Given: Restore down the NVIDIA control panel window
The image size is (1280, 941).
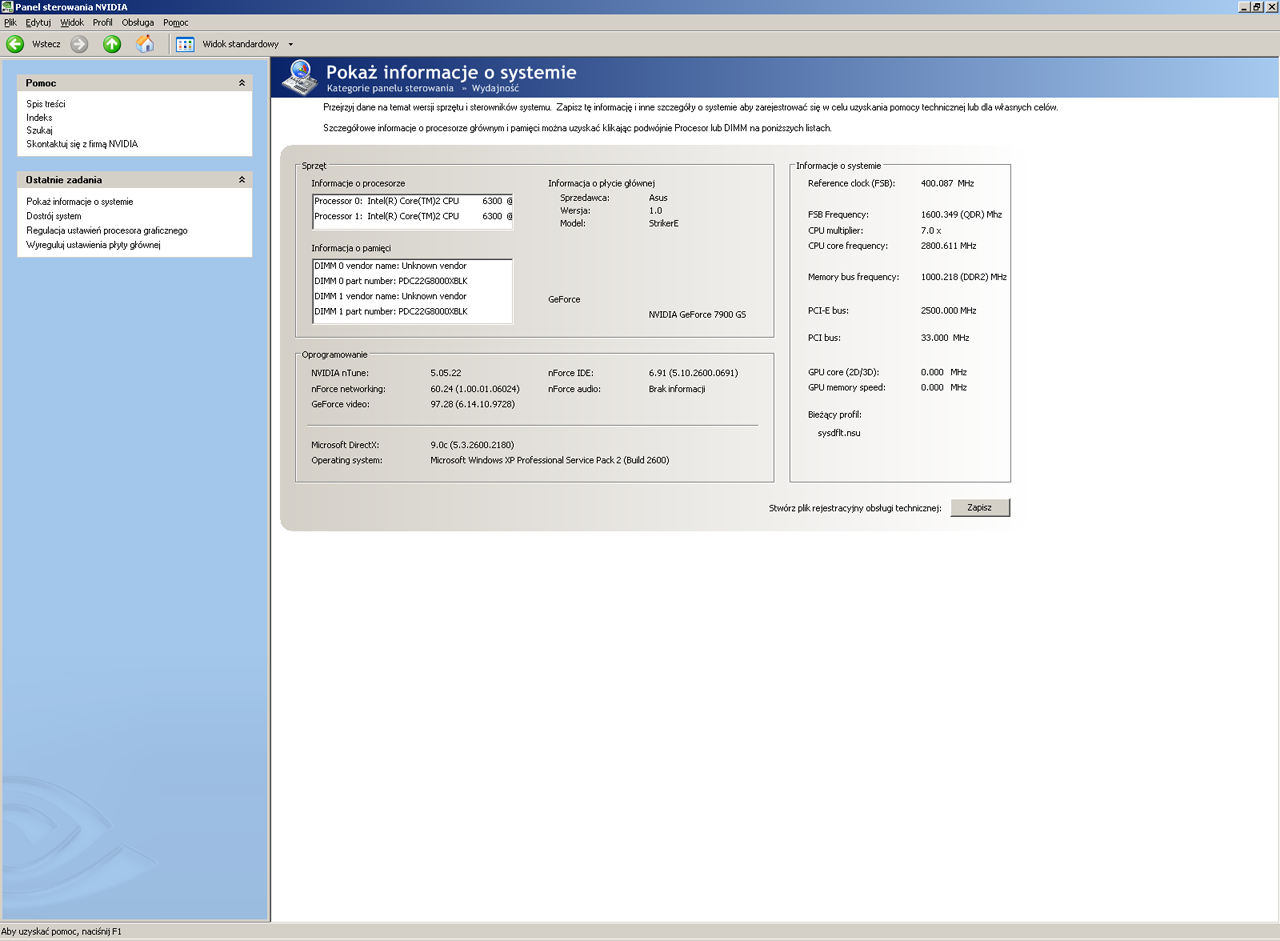Looking at the screenshot, I should pos(1257,6).
